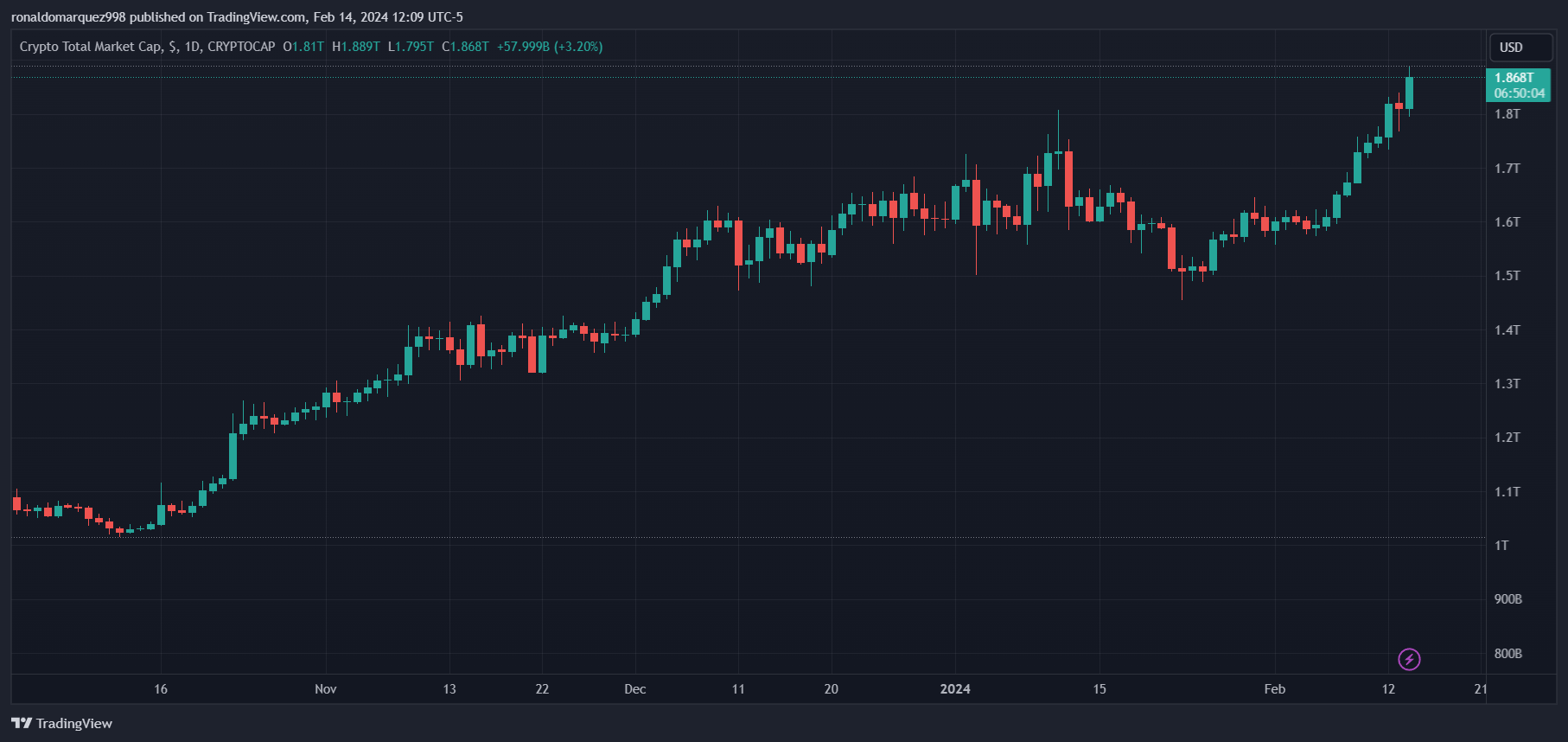This screenshot has height=742, width=1568.
Task: Click the 1.5T price axis label
Action: coord(1507,276)
